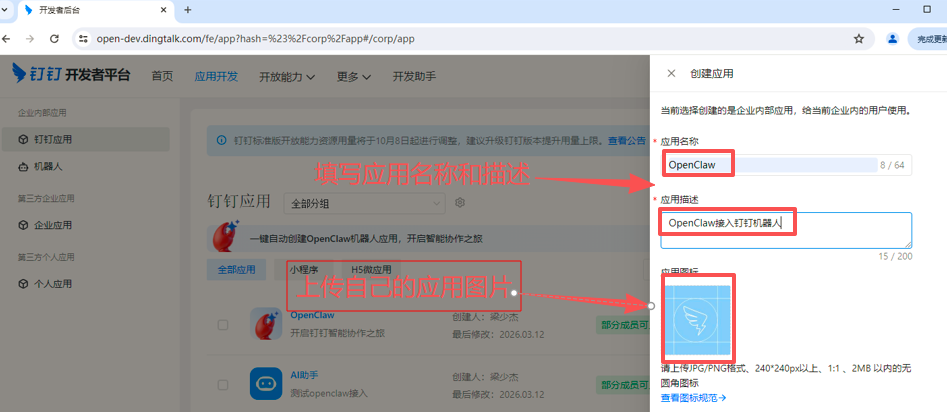Open the 查看图标规范 link
The width and height of the screenshot is (947, 412).
click(693, 398)
